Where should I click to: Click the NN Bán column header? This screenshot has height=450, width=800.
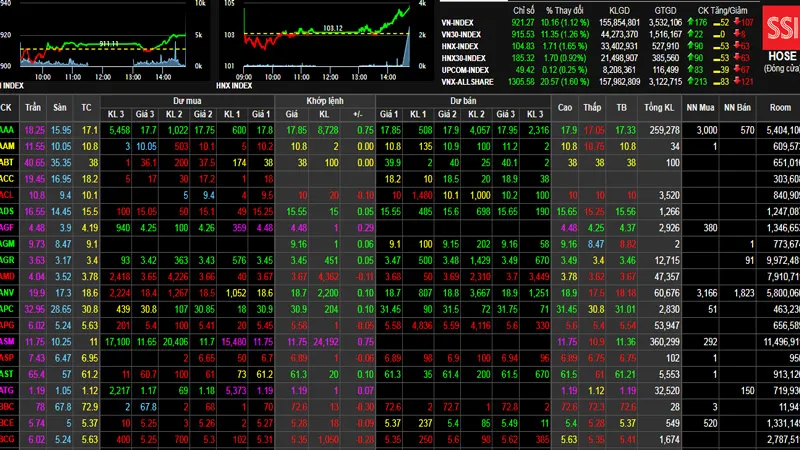click(x=737, y=107)
